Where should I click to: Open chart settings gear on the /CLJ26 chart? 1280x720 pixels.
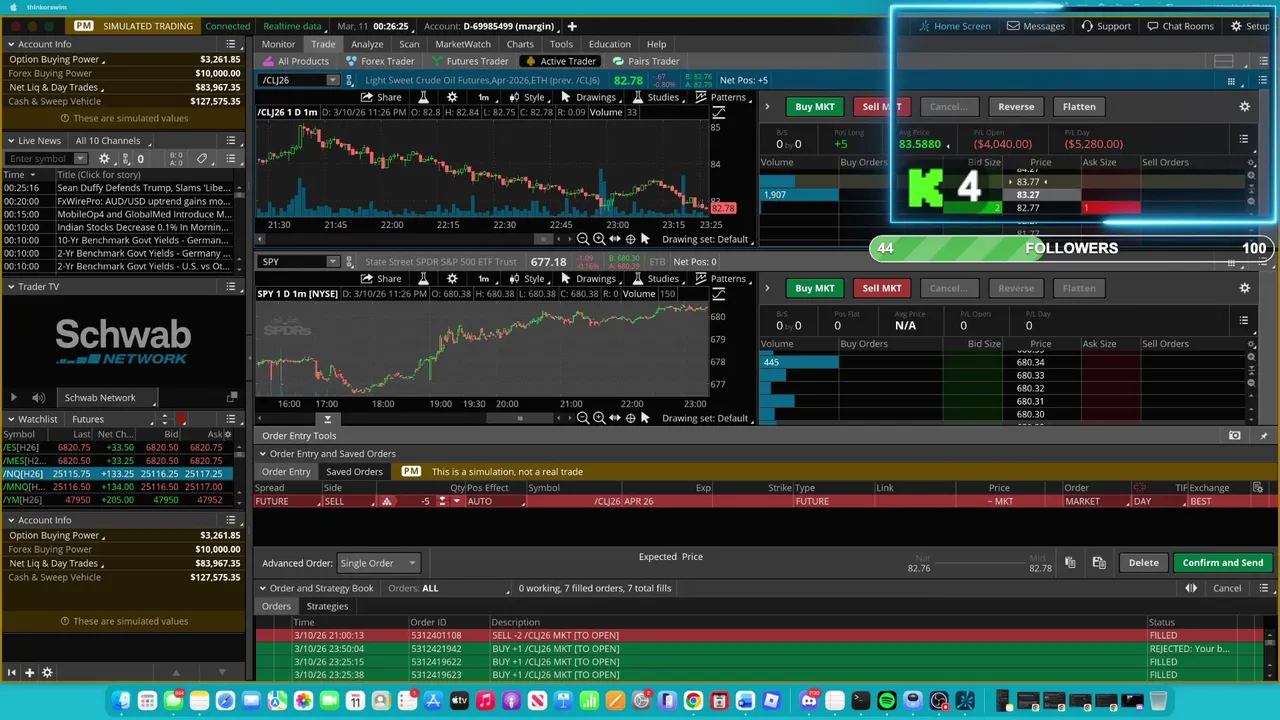point(452,97)
